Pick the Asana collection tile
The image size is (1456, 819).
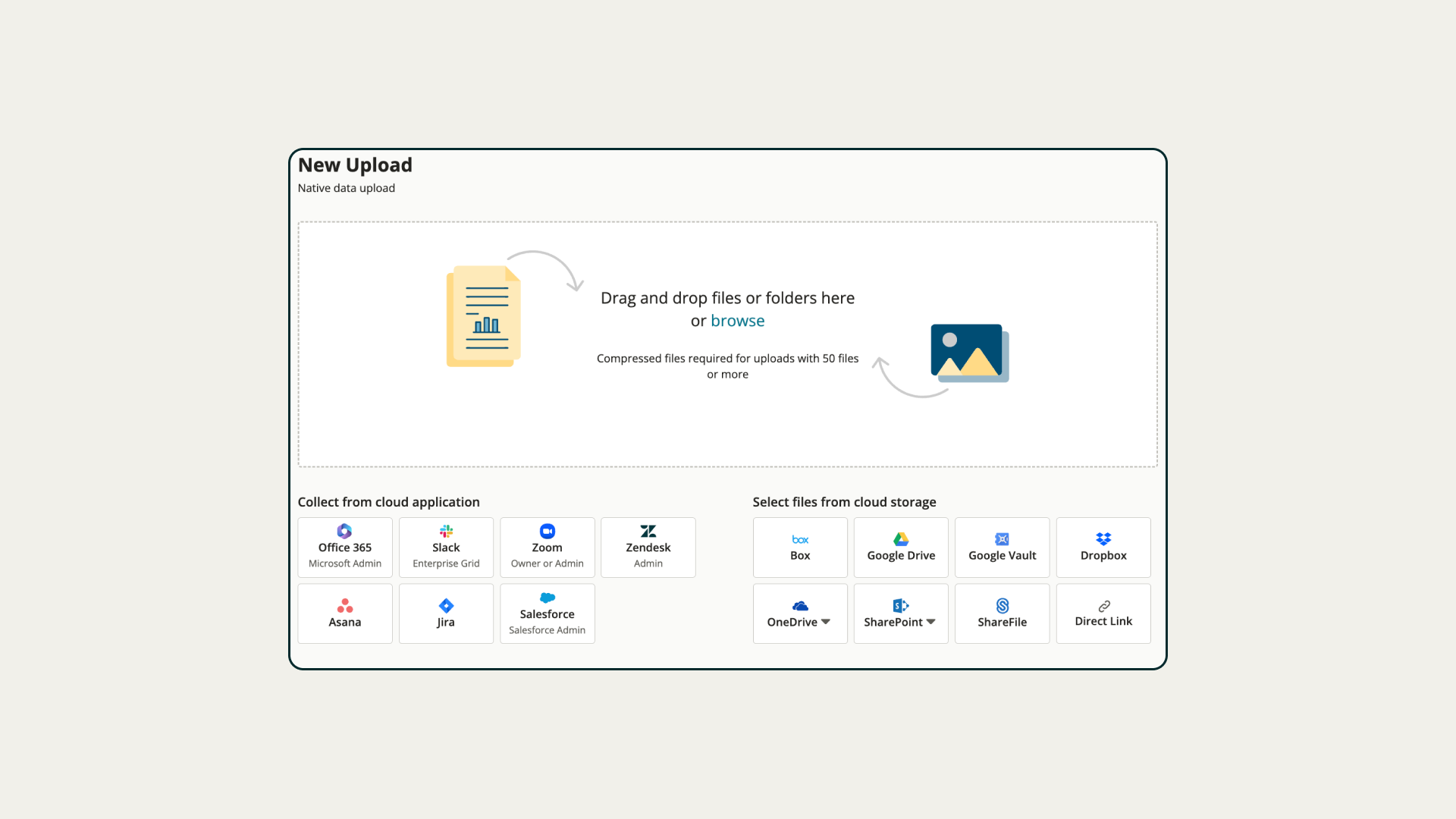(345, 613)
